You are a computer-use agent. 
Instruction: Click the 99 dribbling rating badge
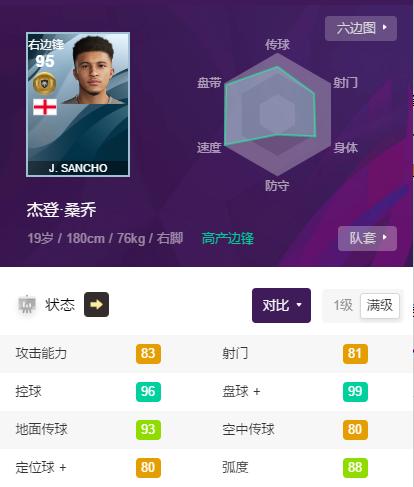(355, 391)
